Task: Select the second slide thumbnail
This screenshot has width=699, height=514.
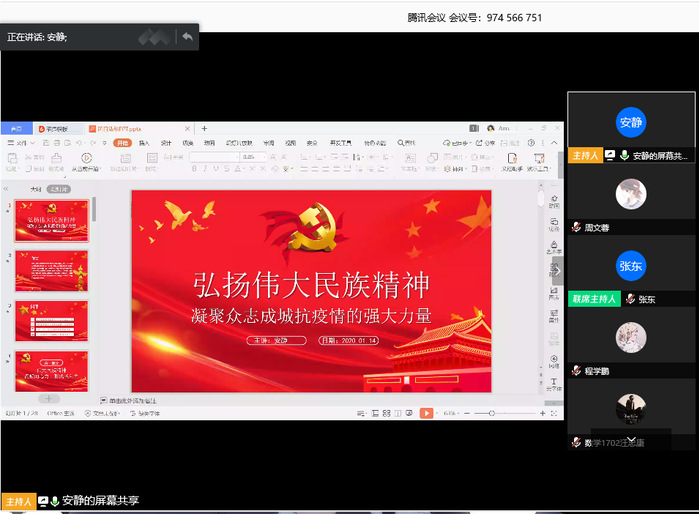Action: [51, 270]
